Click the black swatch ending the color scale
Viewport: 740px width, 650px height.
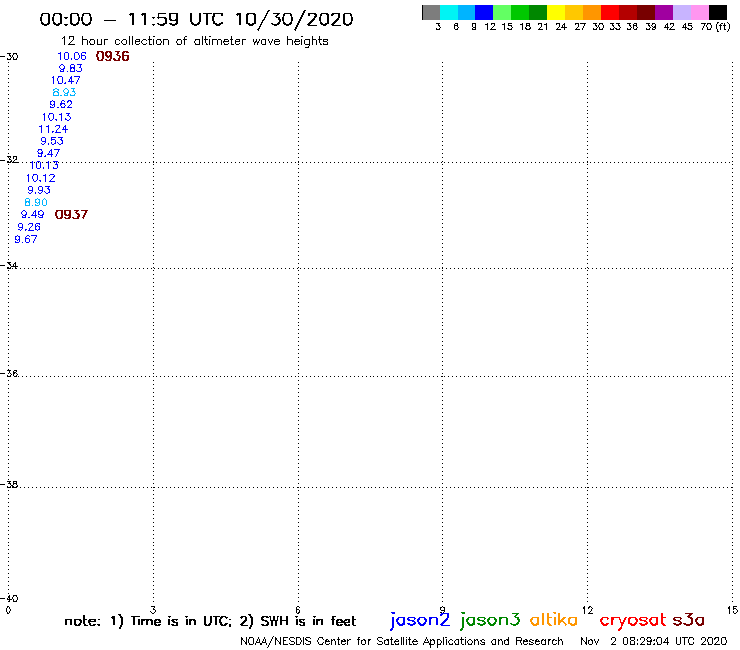717,12
